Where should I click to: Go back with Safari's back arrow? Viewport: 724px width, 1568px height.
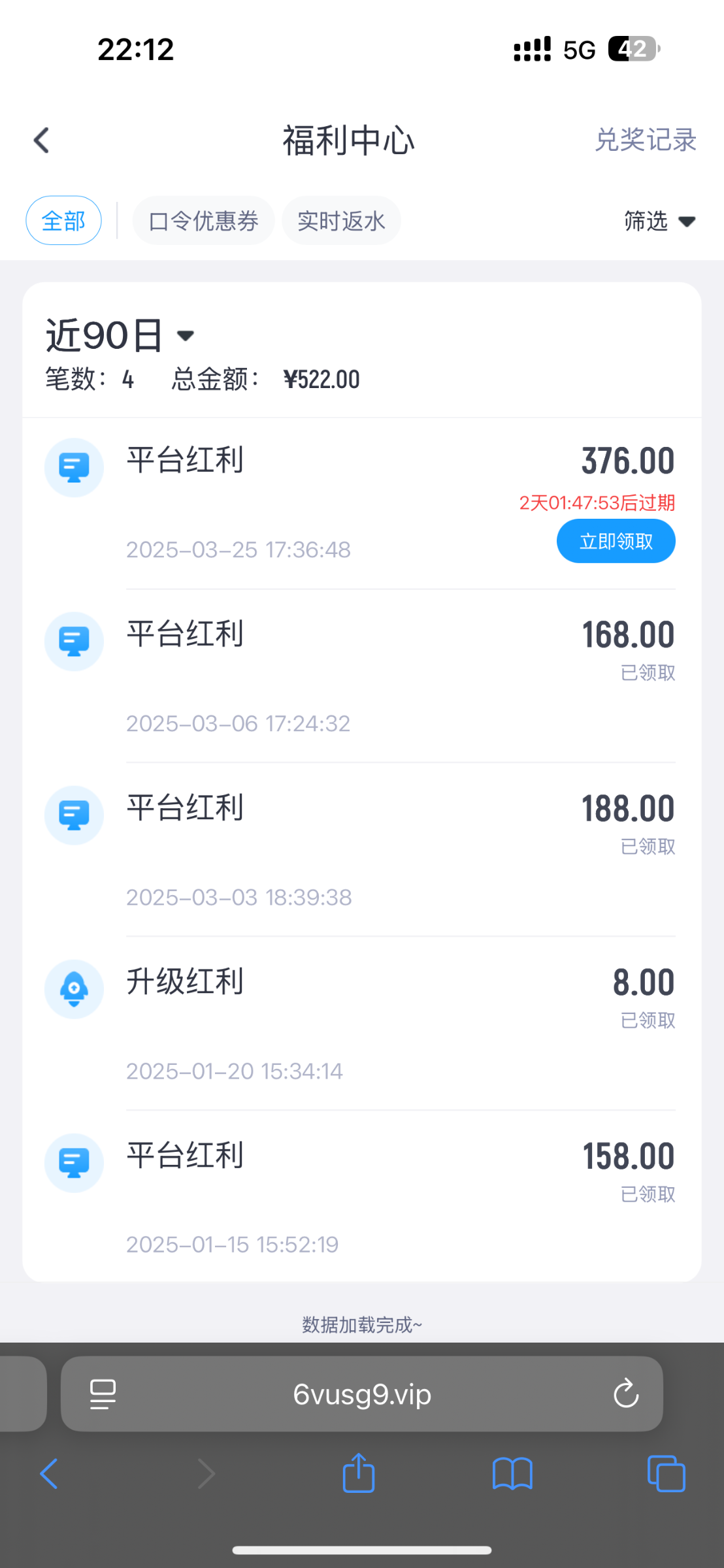(x=49, y=1474)
